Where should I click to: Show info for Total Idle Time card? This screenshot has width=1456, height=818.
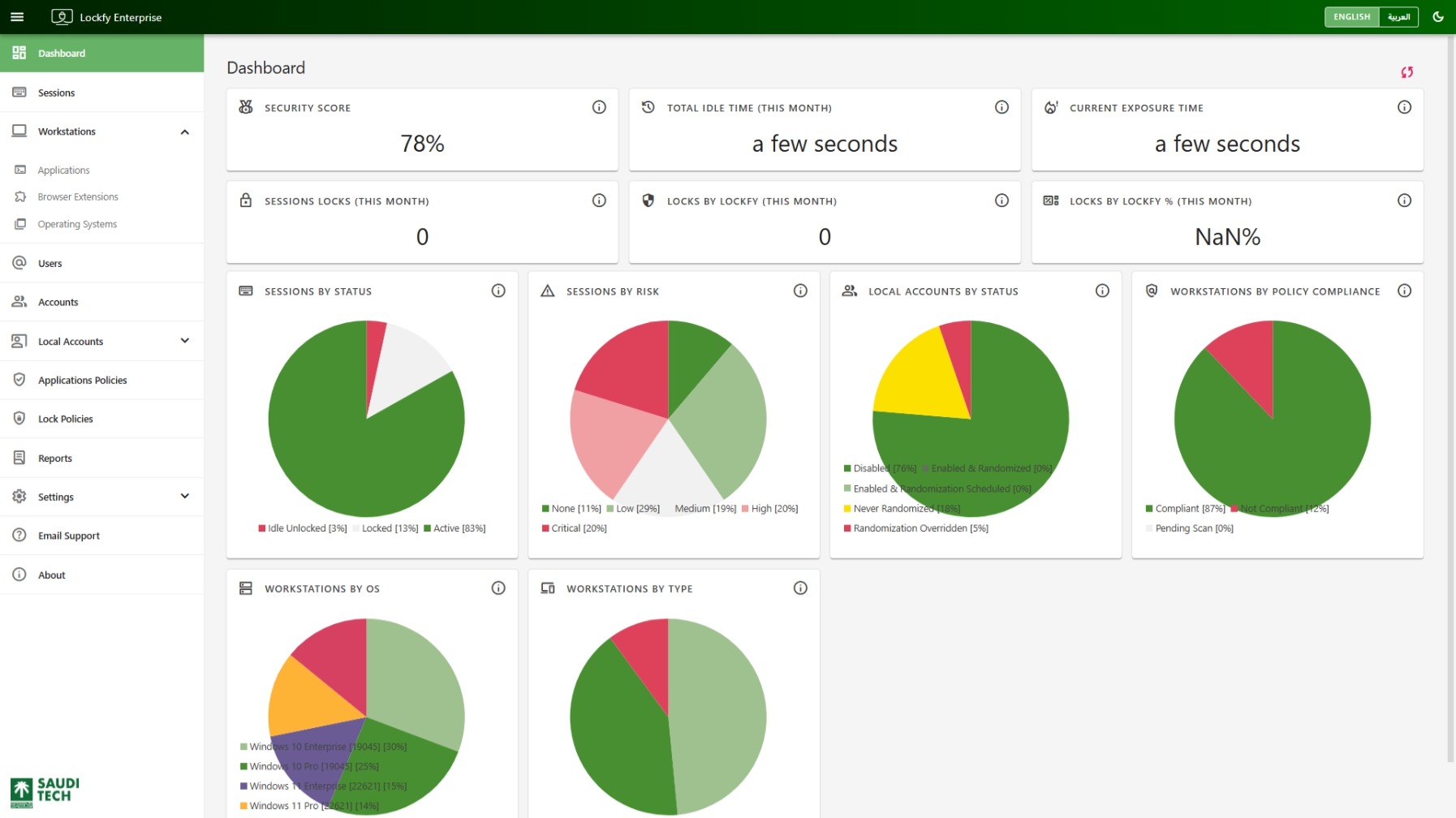coord(1002,107)
